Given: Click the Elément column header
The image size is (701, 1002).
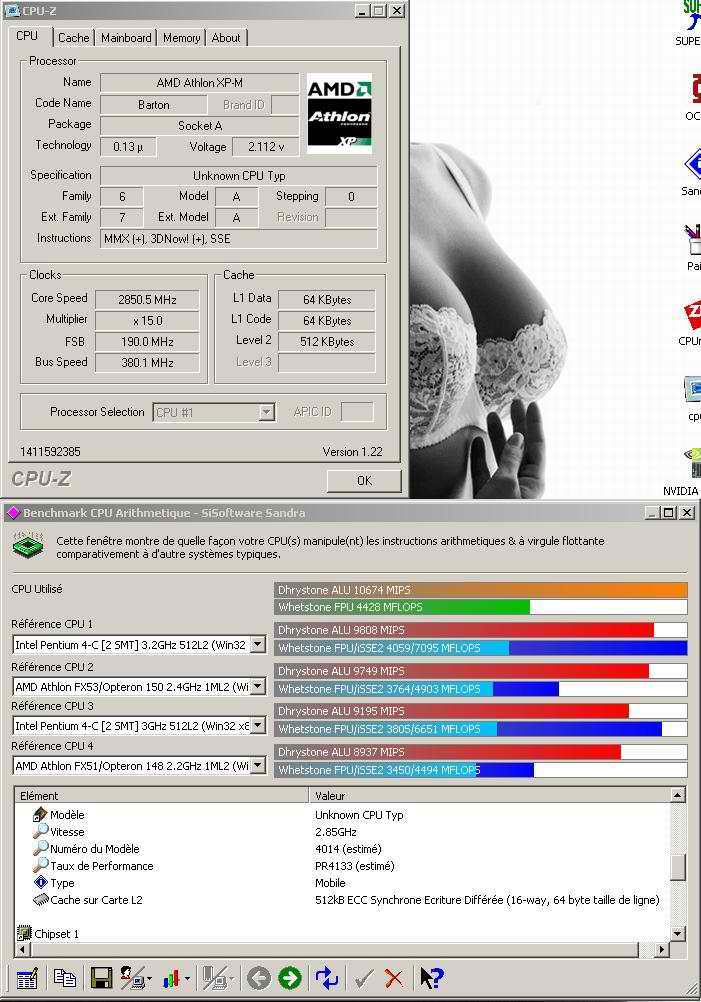Looking at the screenshot, I should [162, 795].
